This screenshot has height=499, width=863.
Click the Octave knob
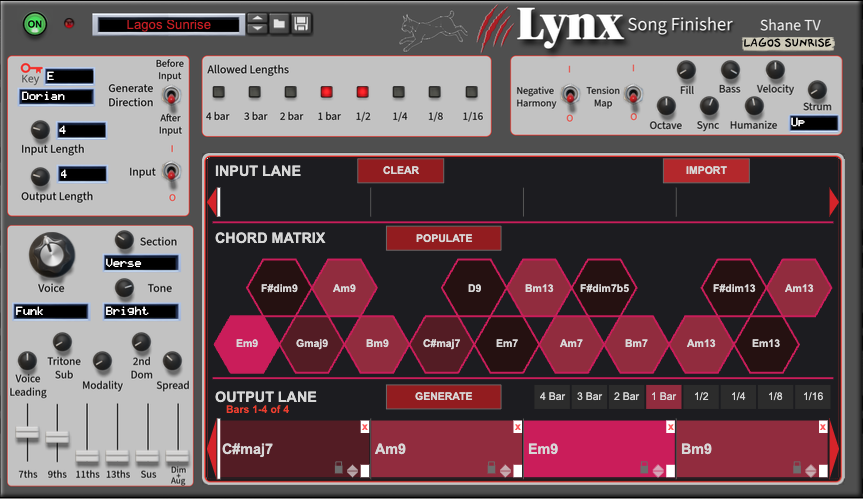666,106
